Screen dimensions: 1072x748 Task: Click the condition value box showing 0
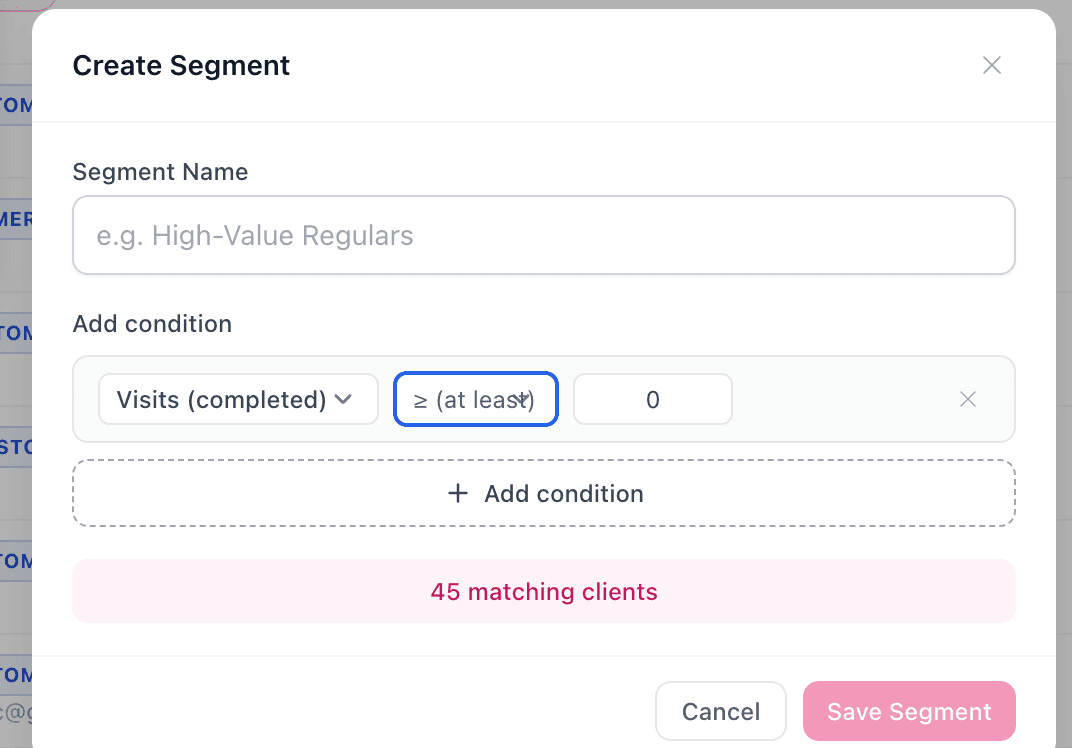pos(652,400)
